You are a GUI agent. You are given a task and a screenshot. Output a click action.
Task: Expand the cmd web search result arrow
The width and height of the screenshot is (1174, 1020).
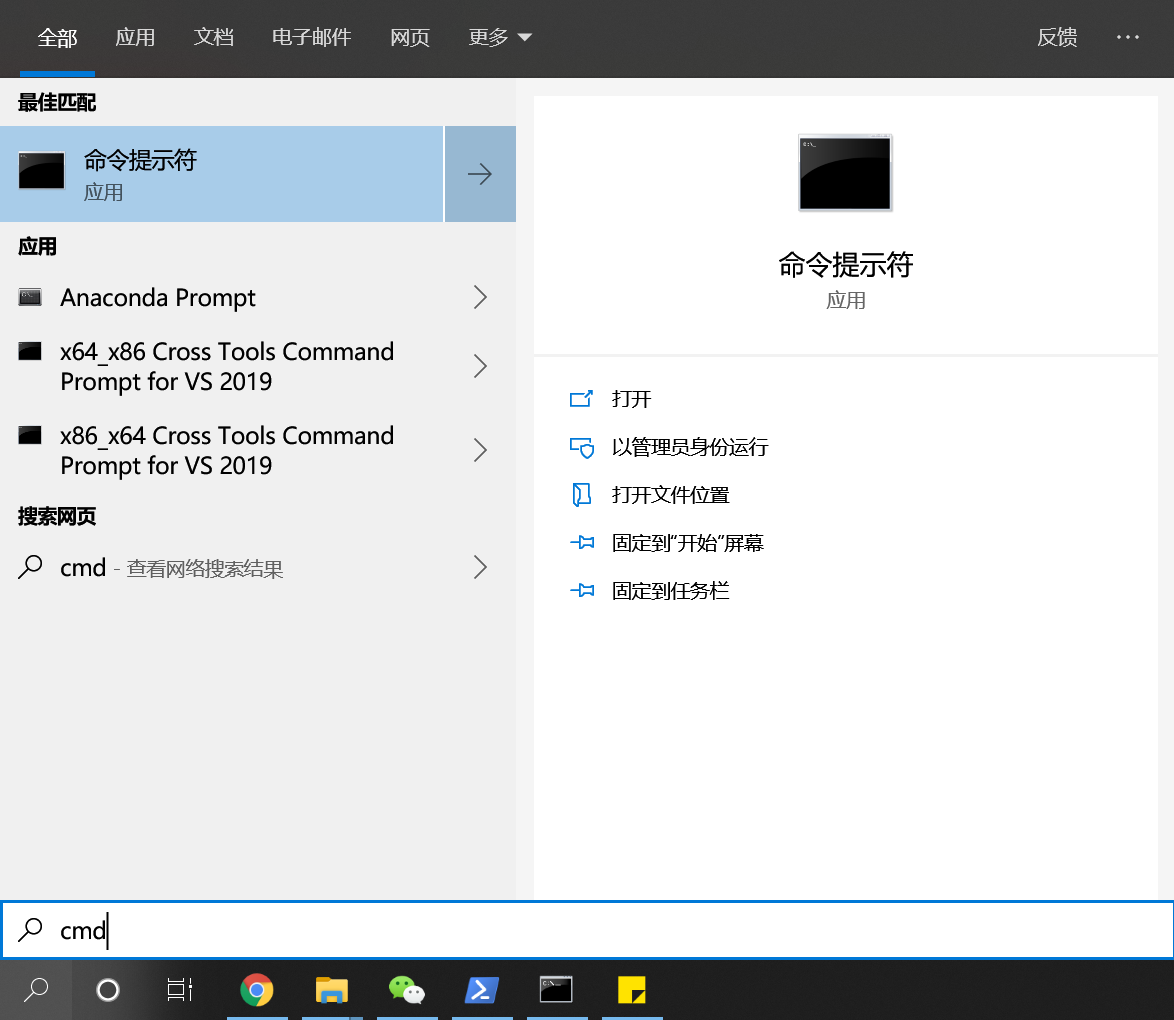480,567
